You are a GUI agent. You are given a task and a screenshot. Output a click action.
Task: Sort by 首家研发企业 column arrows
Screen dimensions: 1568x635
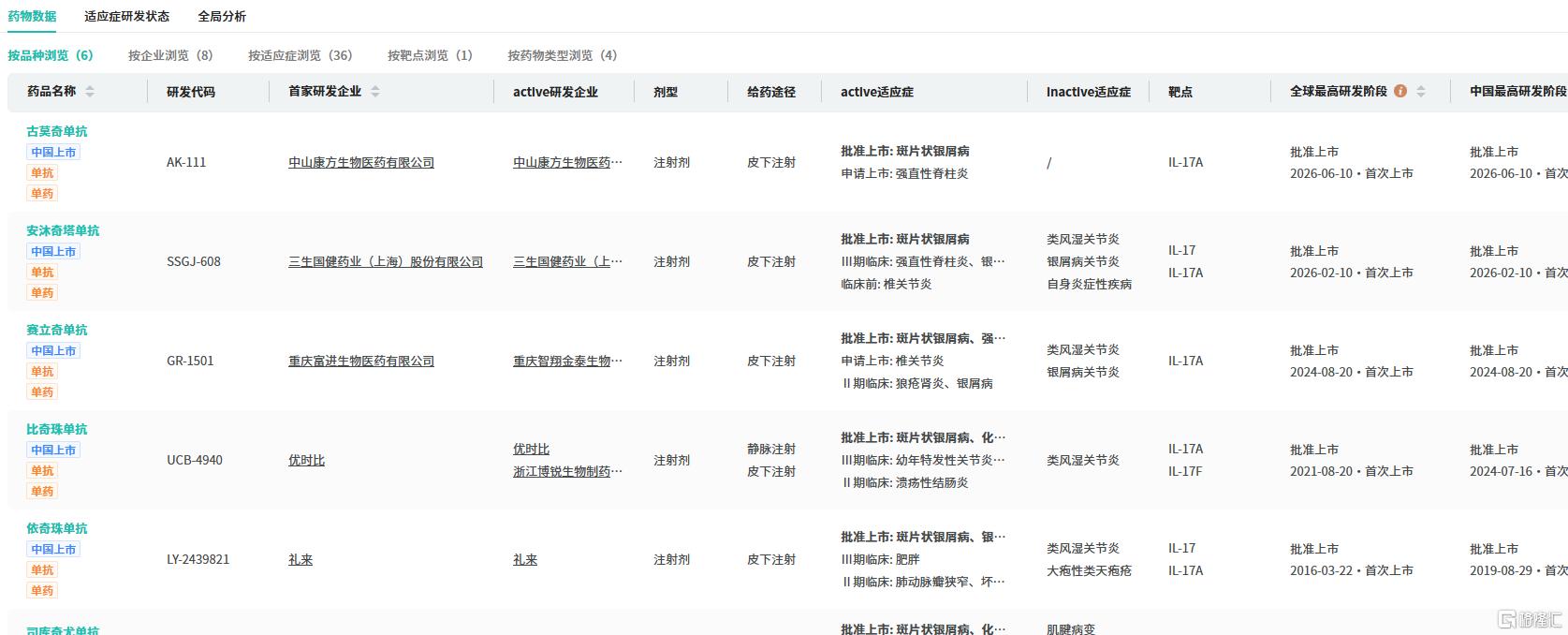click(x=375, y=92)
